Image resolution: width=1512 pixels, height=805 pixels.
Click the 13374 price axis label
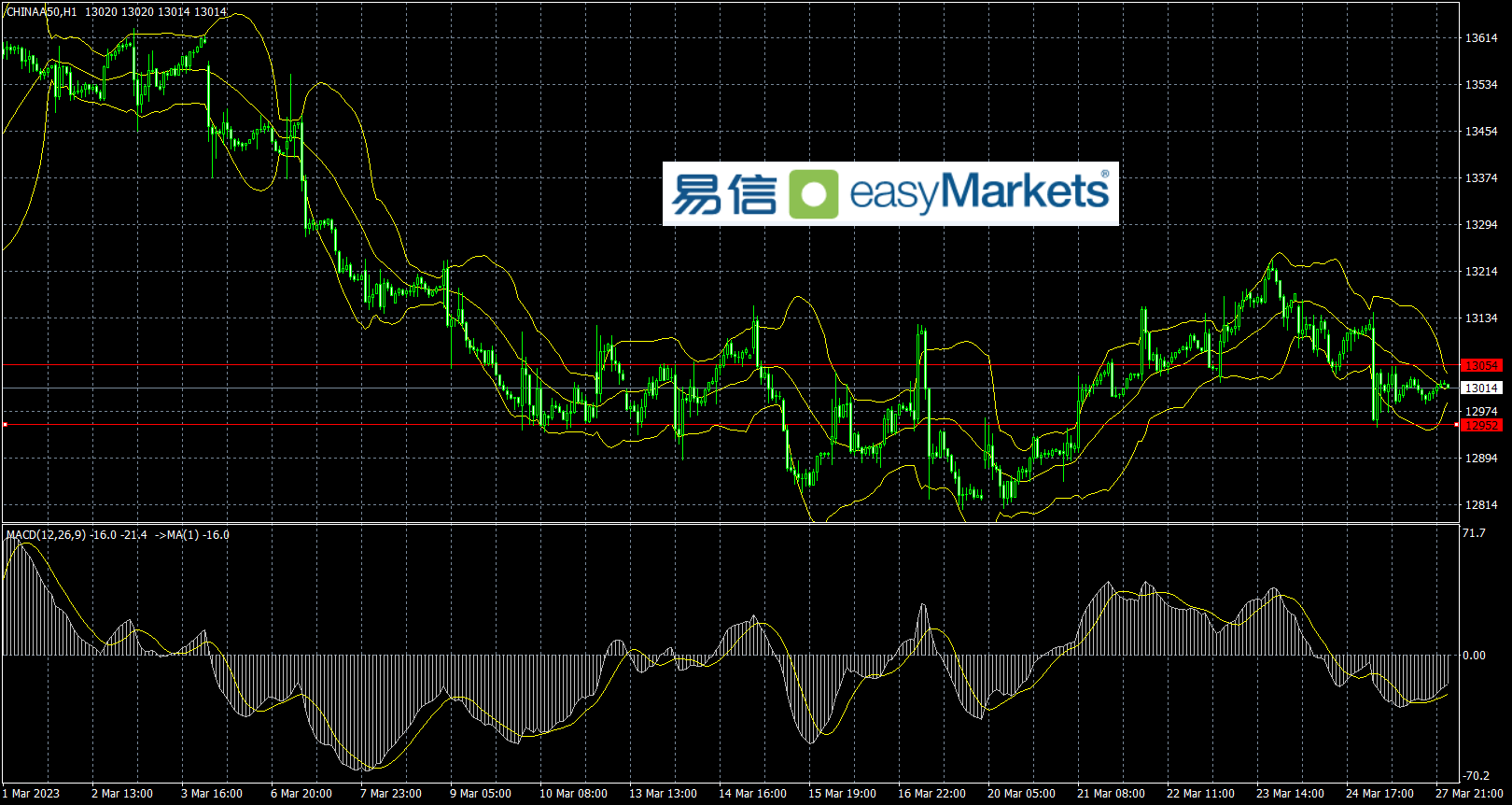pyautogui.click(x=1481, y=178)
